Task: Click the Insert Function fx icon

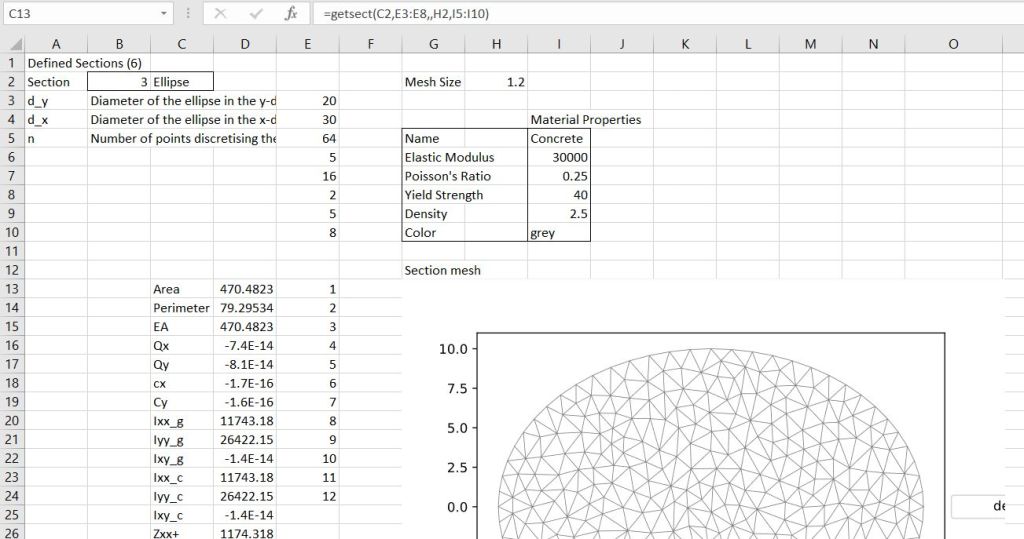Action: coord(291,14)
